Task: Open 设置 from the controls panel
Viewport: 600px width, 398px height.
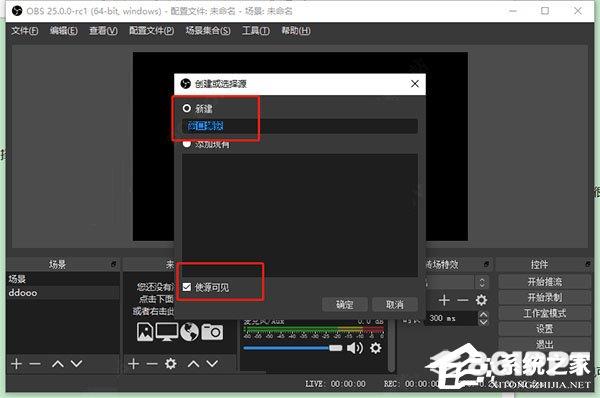Action: (545, 329)
